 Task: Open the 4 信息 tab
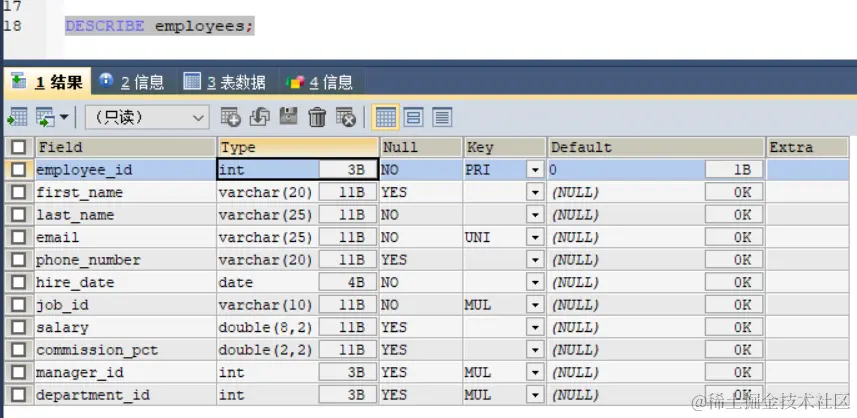coord(321,82)
